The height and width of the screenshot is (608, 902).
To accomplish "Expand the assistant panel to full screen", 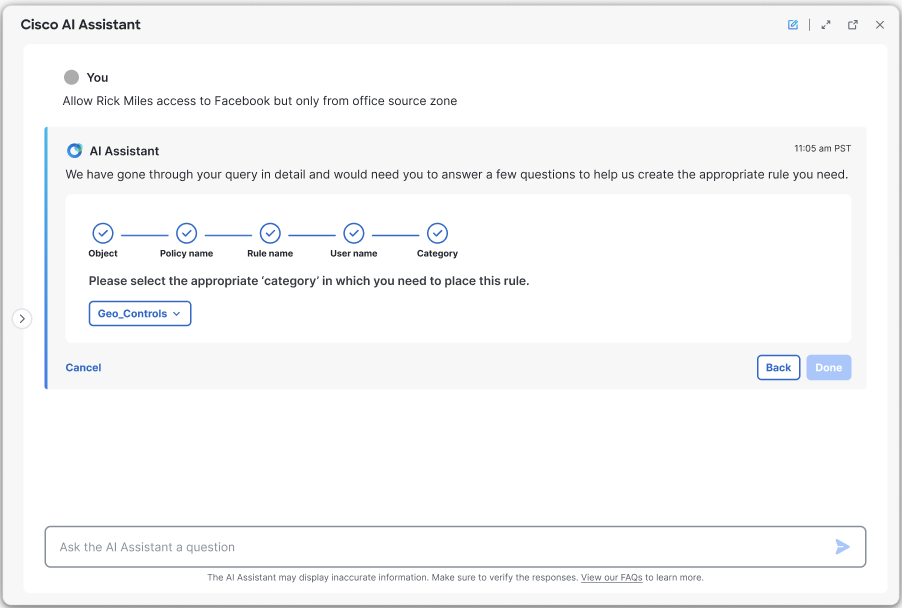I will tap(826, 25).
